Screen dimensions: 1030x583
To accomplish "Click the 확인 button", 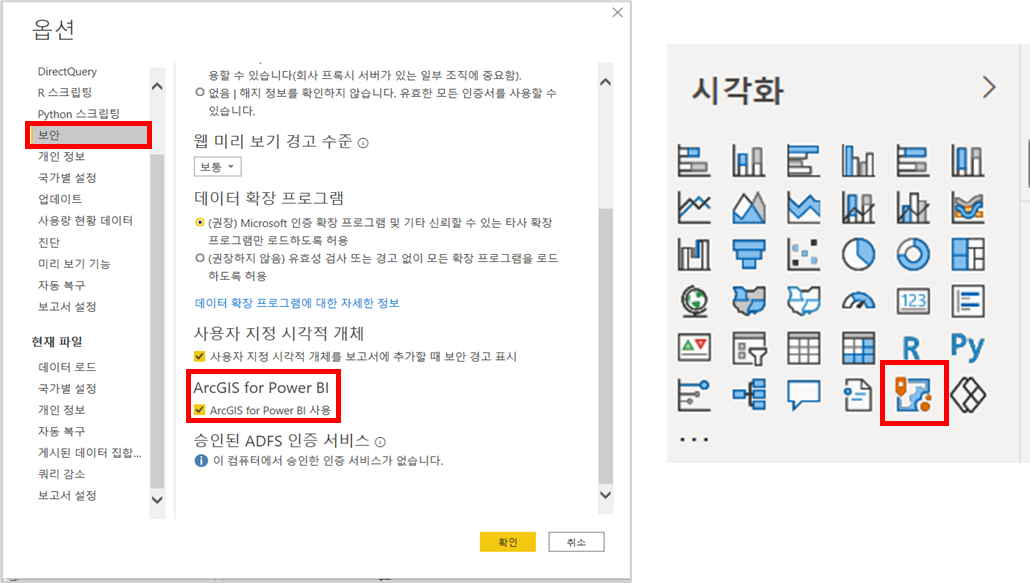I will click(x=508, y=542).
